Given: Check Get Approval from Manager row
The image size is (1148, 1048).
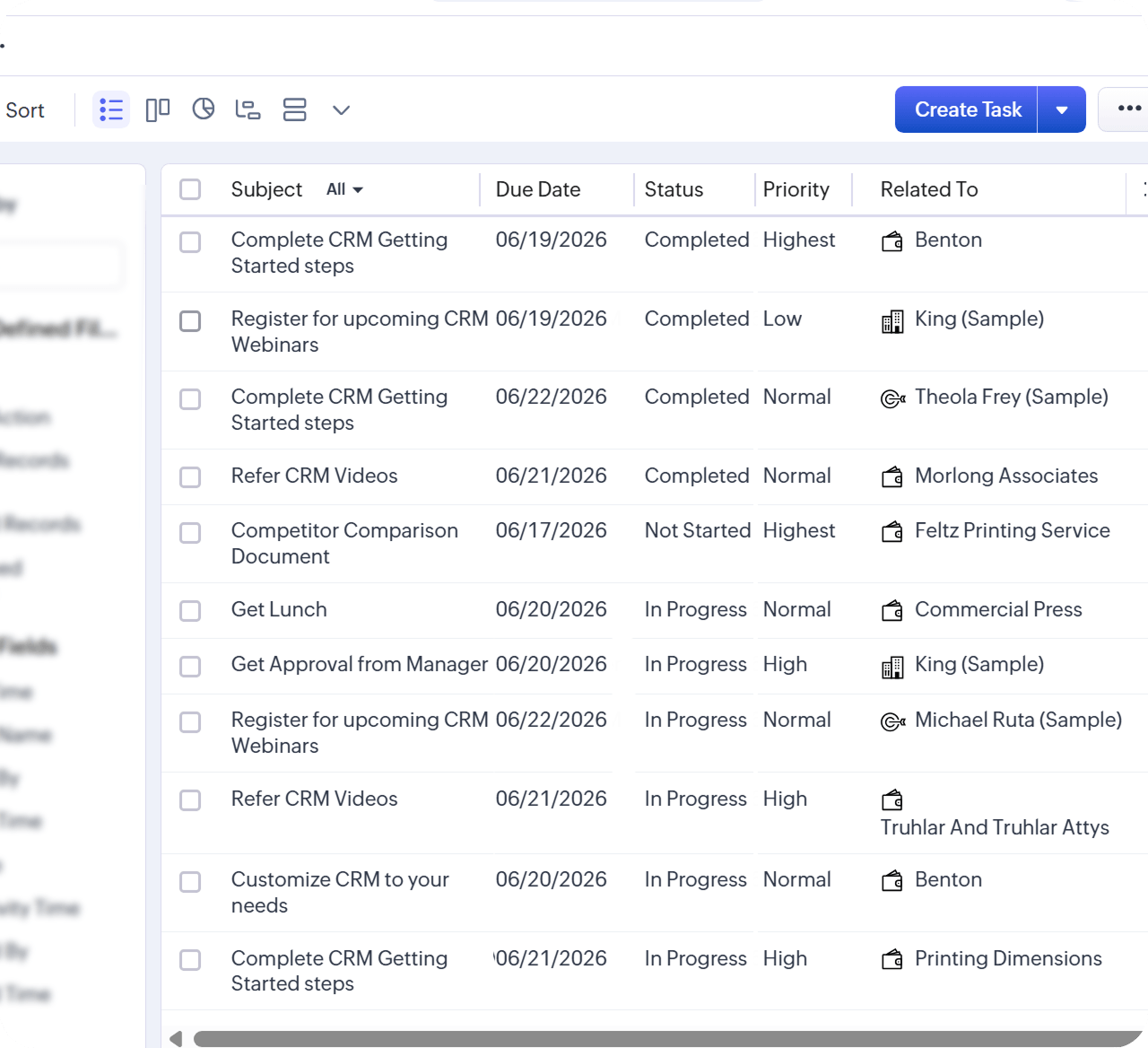Looking at the screenshot, I should tap(190, 667).
